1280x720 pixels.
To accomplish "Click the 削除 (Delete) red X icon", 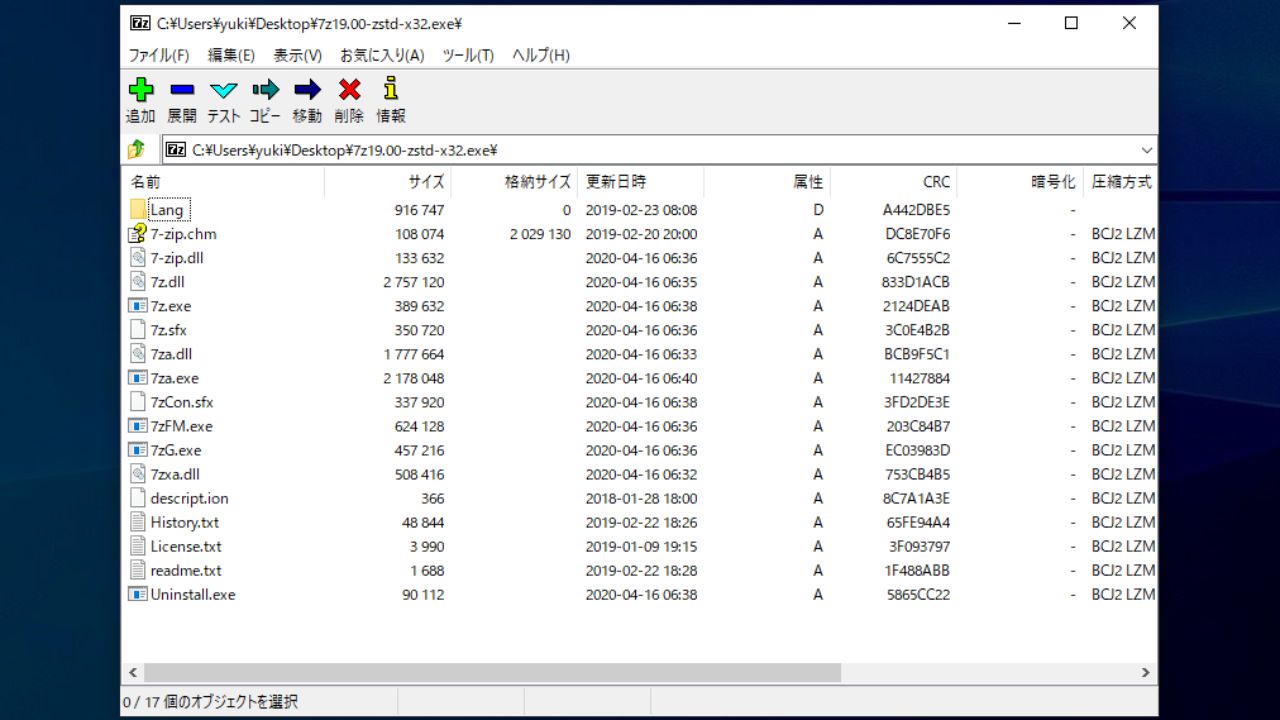I will 349,89.
